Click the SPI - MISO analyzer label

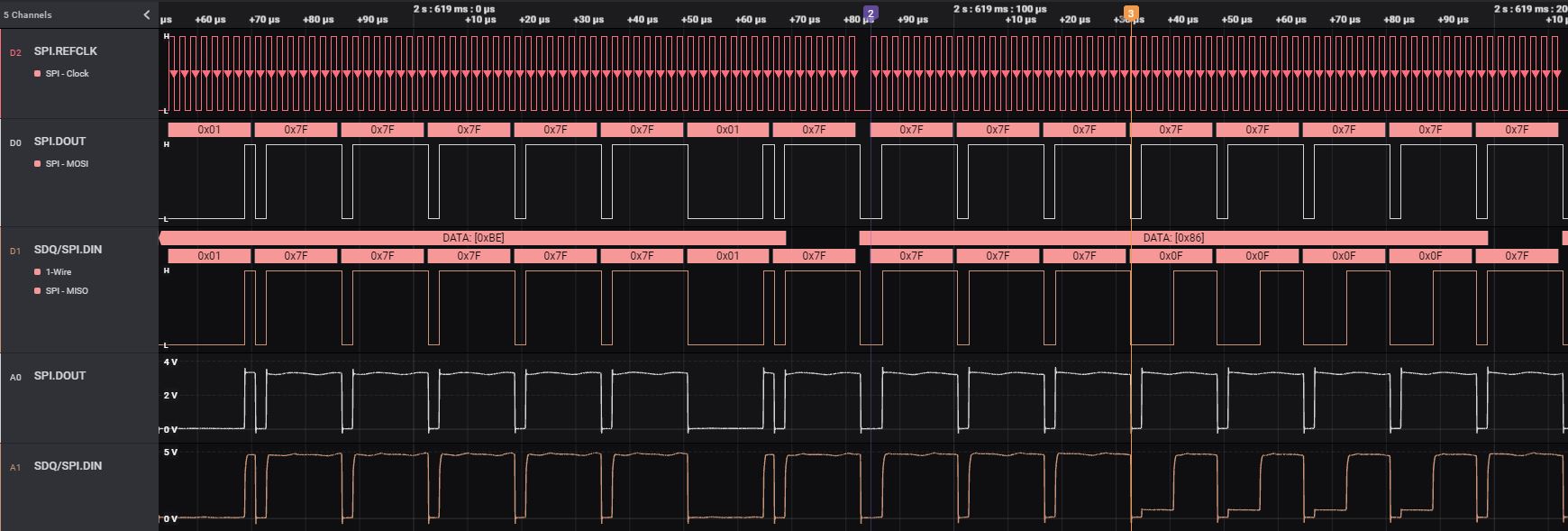[x=67, y=291]
